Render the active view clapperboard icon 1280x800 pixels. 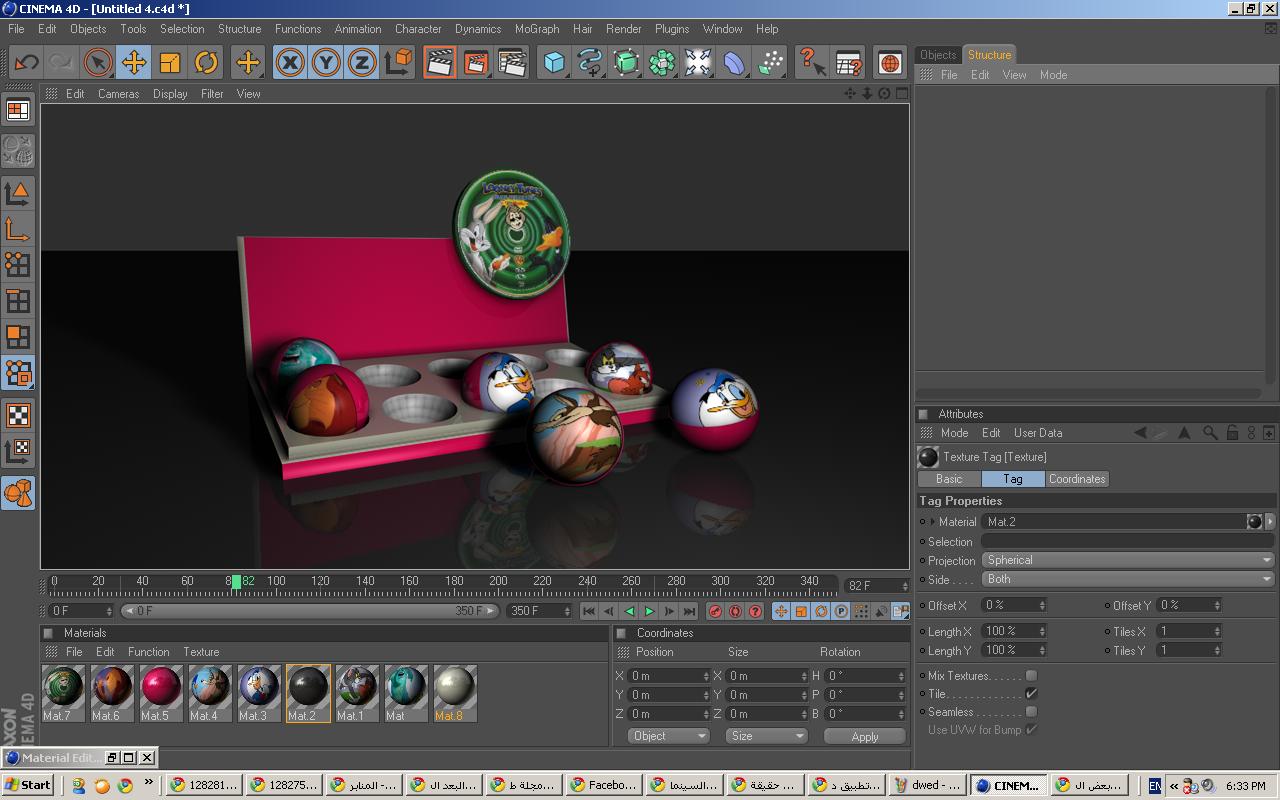click(x=440, y=63)
